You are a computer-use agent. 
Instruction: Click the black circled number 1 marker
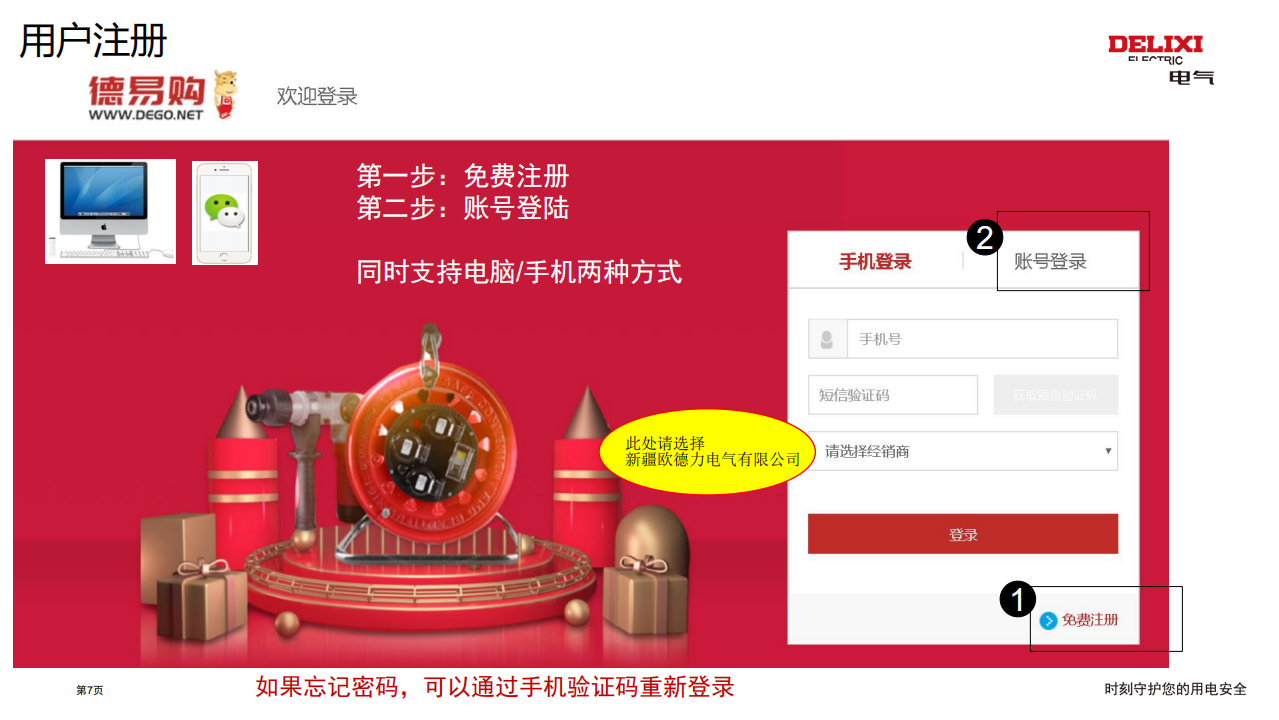tap(1017, 600)
